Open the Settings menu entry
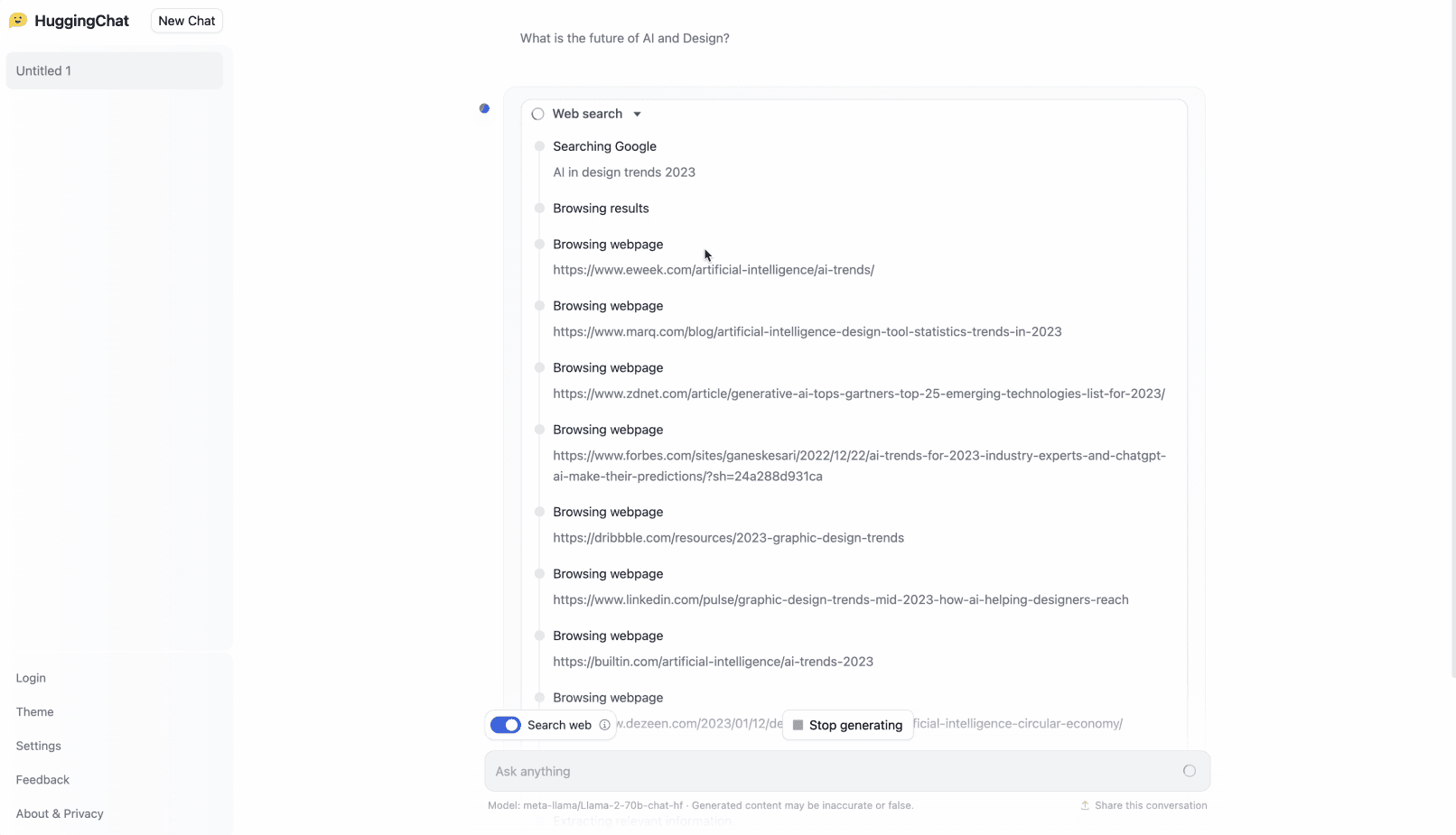This screenshot has width=1456, height=835. click(38, 746)
